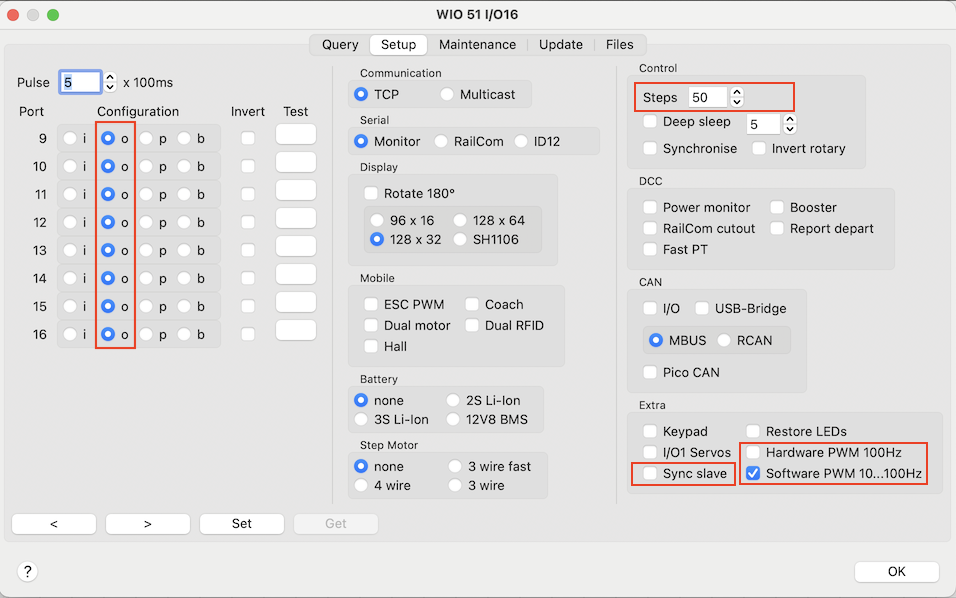Click the next page '>' button
This screenshot has width=956, height=598.
(x=147, y=523)
